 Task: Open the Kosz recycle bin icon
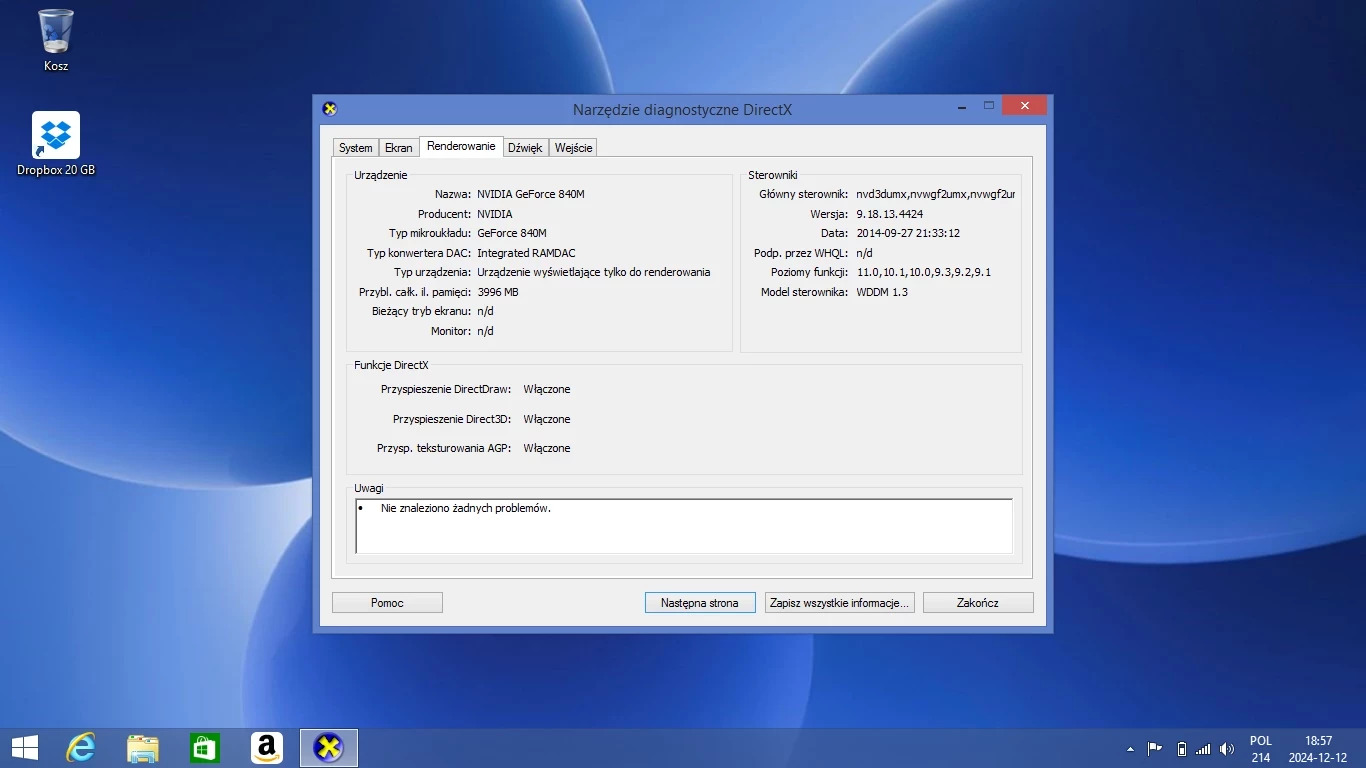point(56,40)
